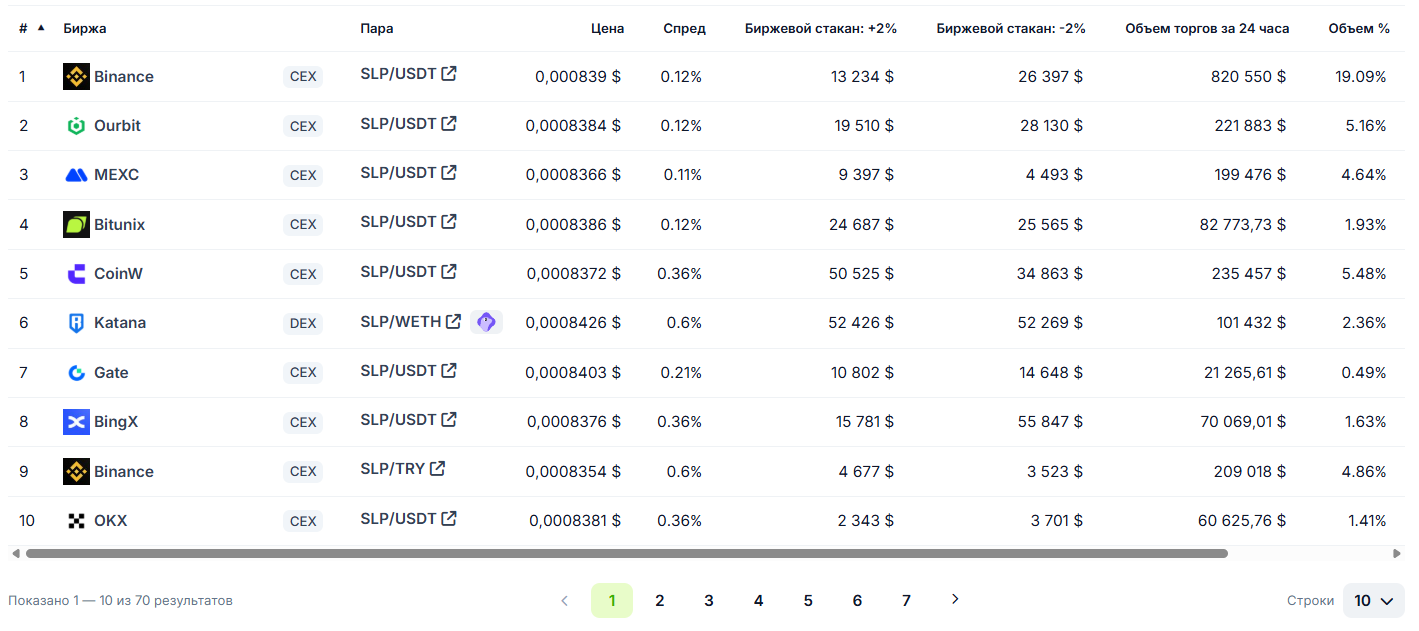This screenshot has width=1419, height=631.
Task: Jump to page 7 of results
Action: pos(906,601)
